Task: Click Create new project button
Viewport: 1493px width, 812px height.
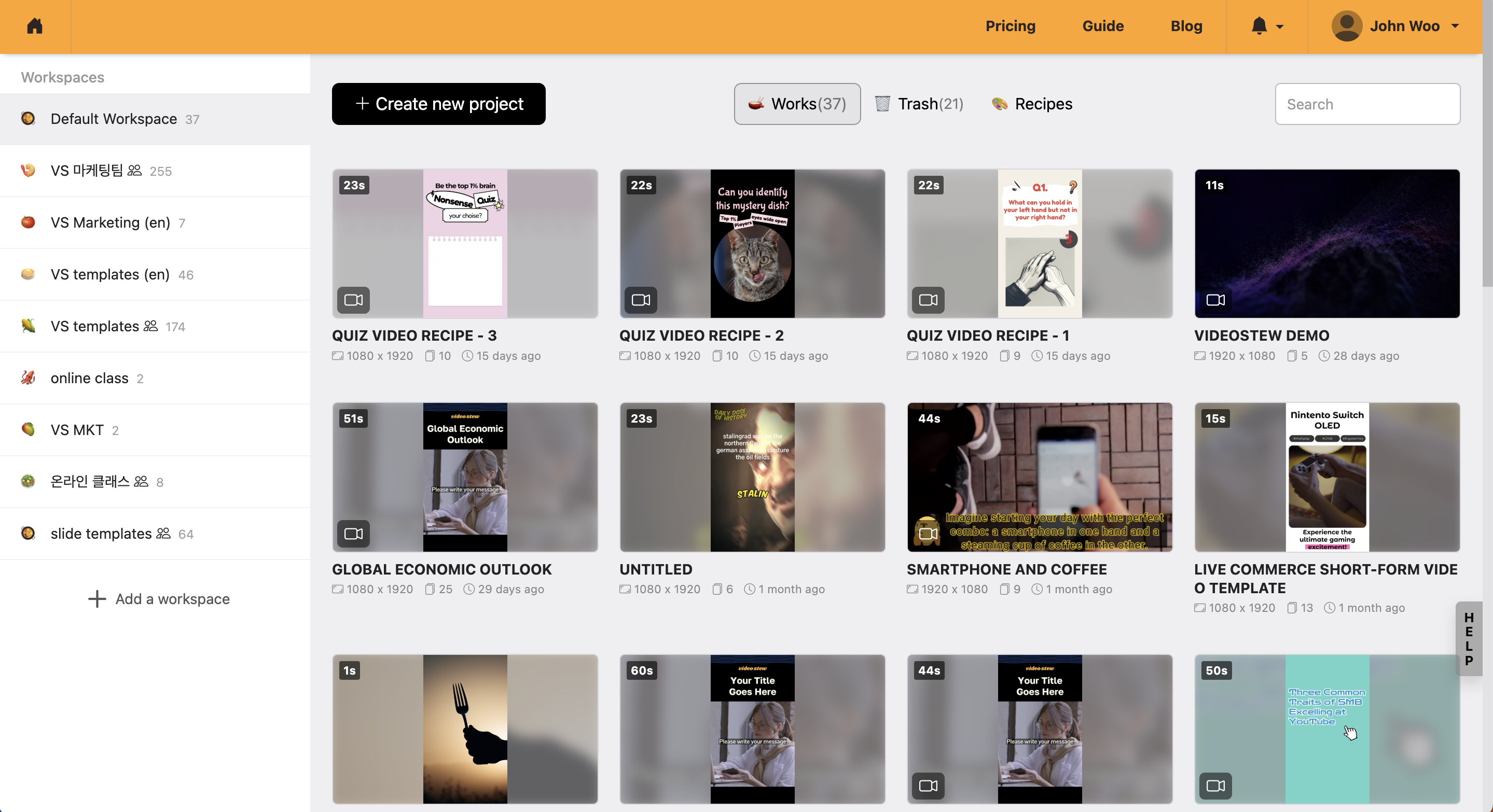Action: coord(438,104)
